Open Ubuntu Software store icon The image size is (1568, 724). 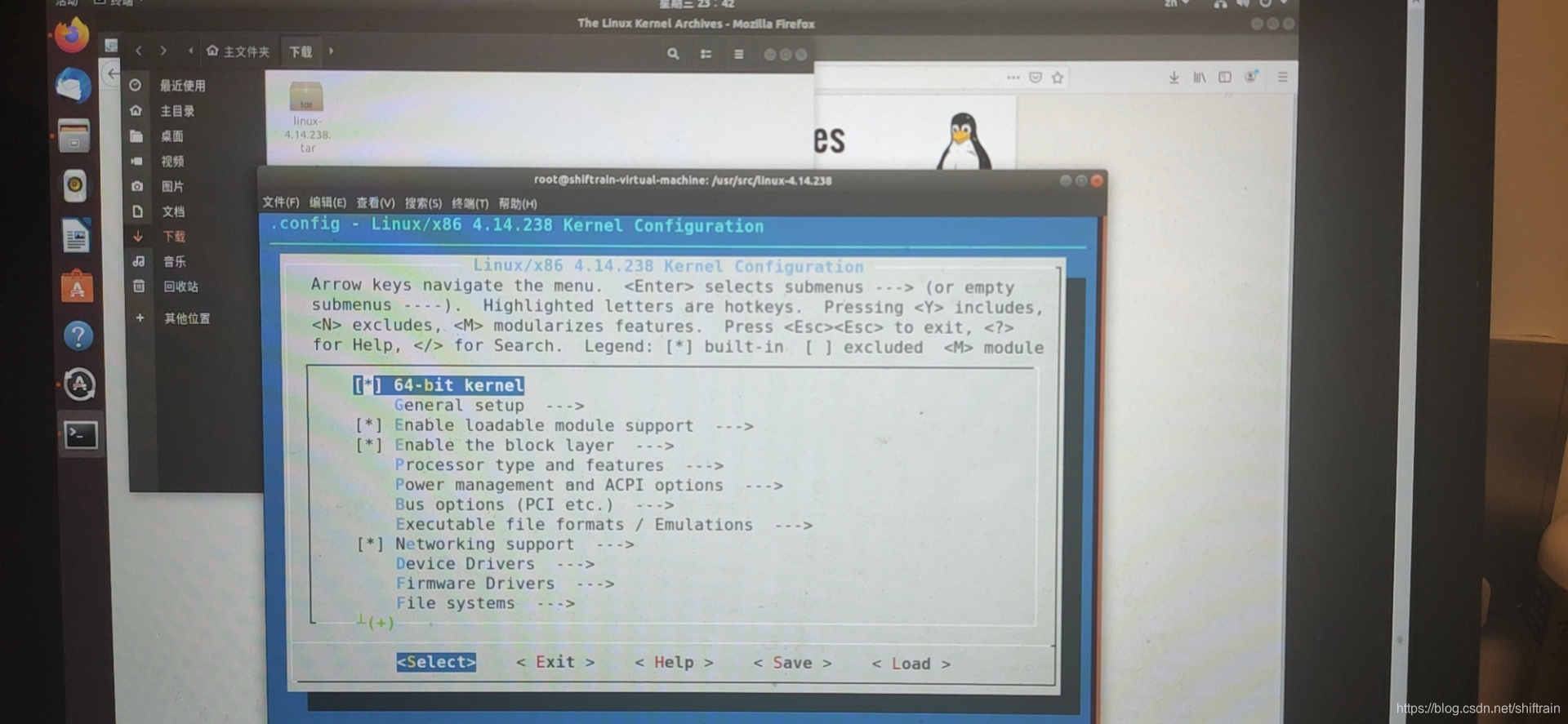(77, 286)
